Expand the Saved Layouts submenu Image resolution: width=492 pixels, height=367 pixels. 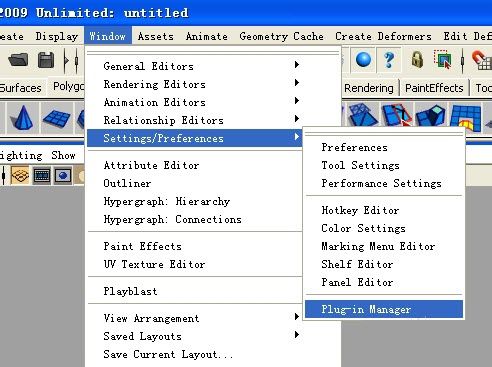tap(194, 336)
